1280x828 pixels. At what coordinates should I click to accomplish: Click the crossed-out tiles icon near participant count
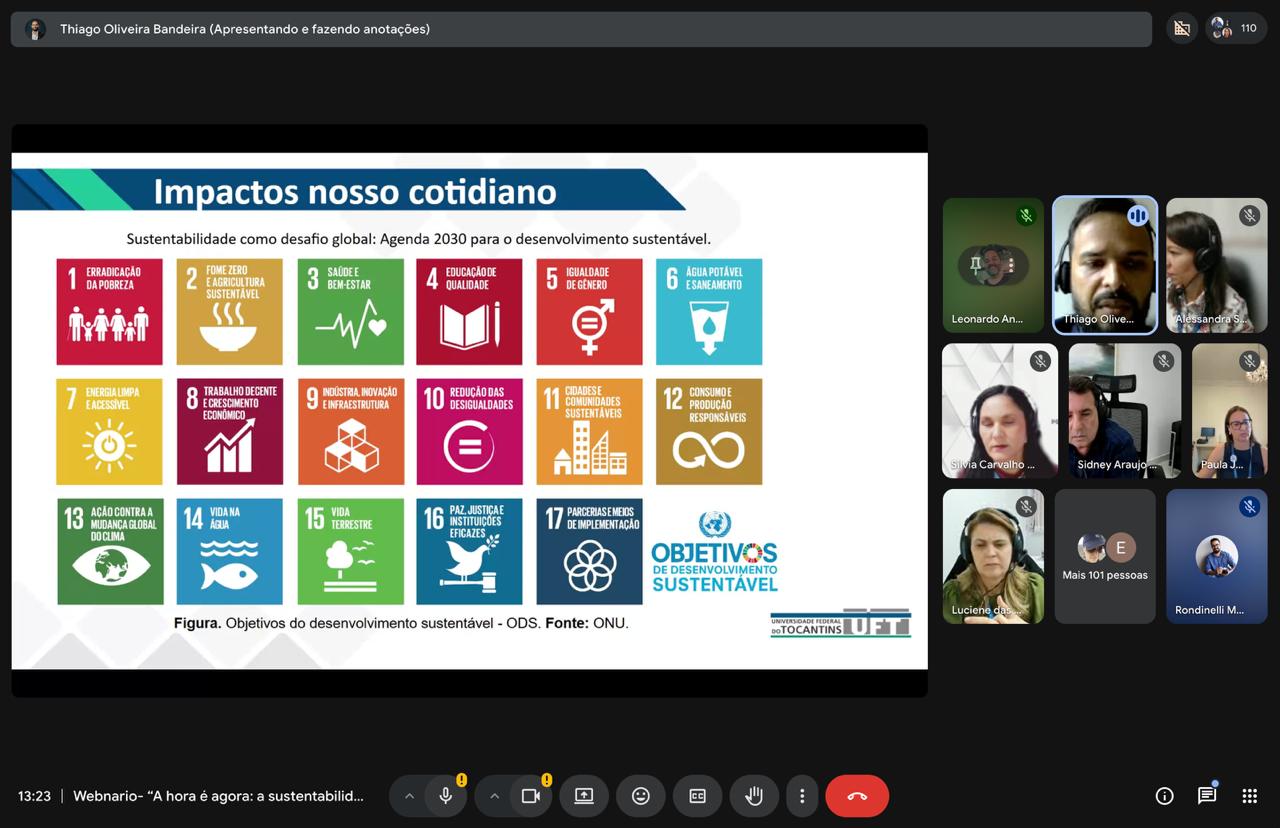[1181, 28]
